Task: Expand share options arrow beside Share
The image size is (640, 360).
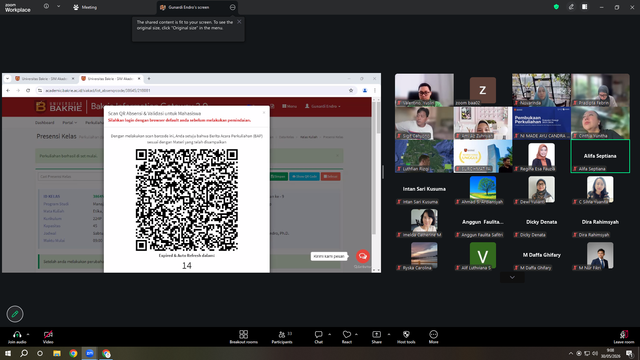Action: [x=389, y=334]
